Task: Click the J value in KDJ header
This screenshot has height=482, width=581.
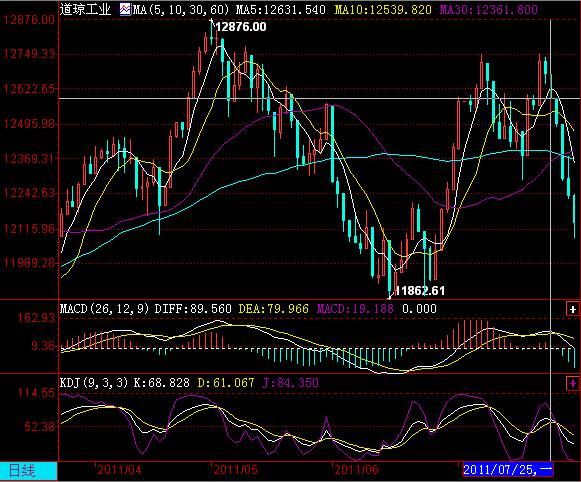Action: pyautogui.click(x=290, y=382)
